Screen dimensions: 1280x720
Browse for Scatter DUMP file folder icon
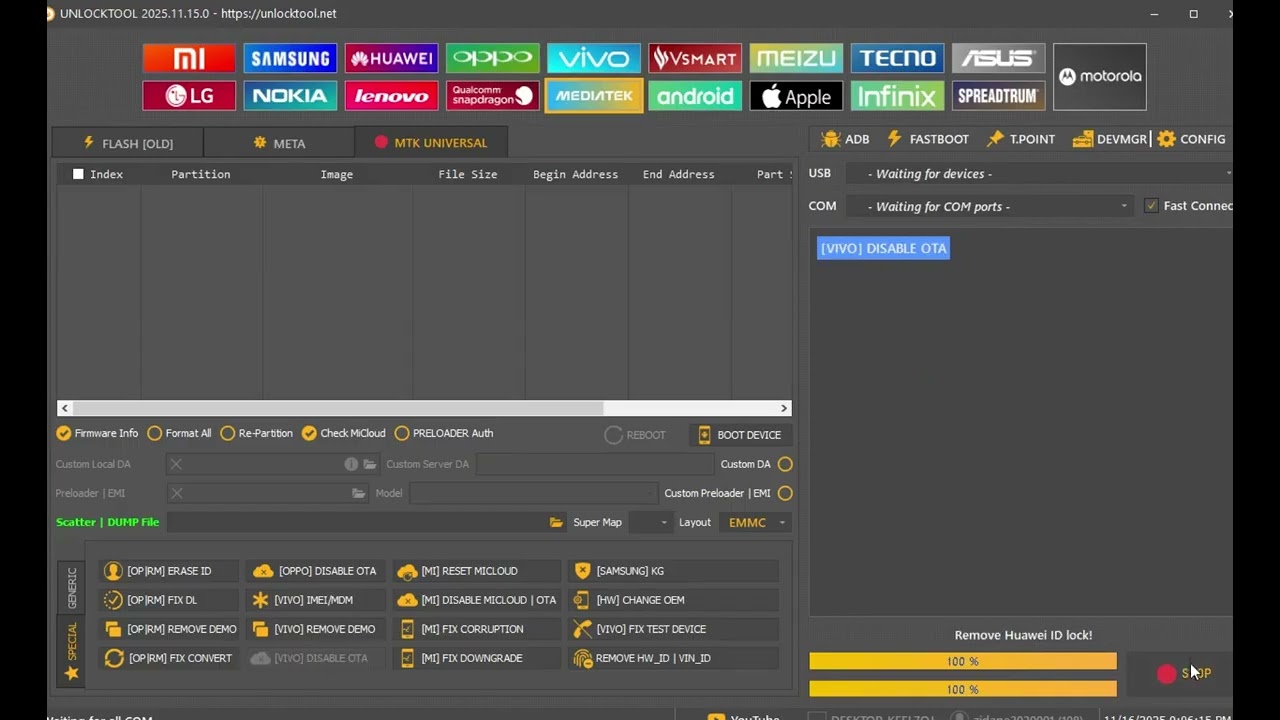(556, 522)
